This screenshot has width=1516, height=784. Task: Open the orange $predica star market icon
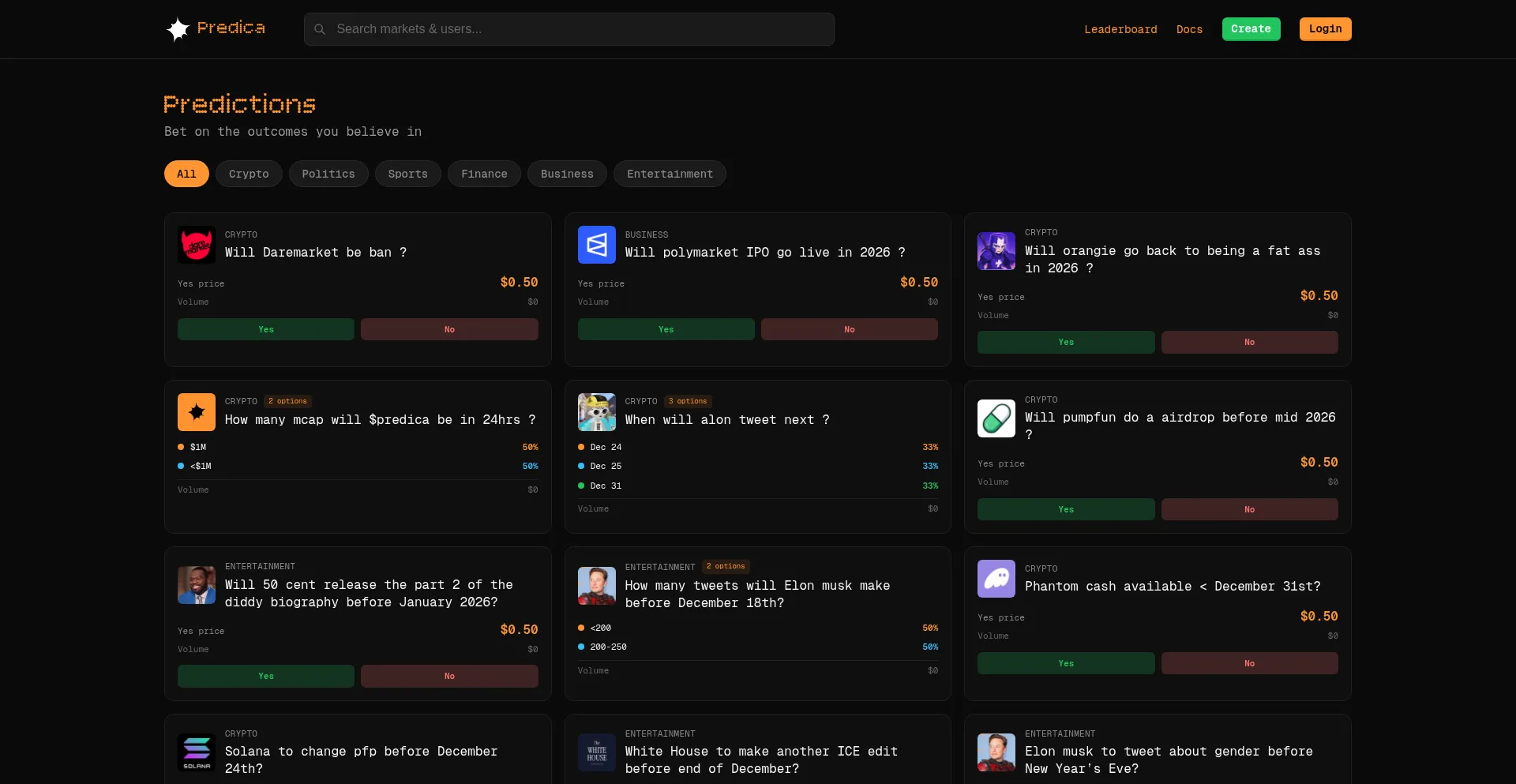[x=197, y=412]
